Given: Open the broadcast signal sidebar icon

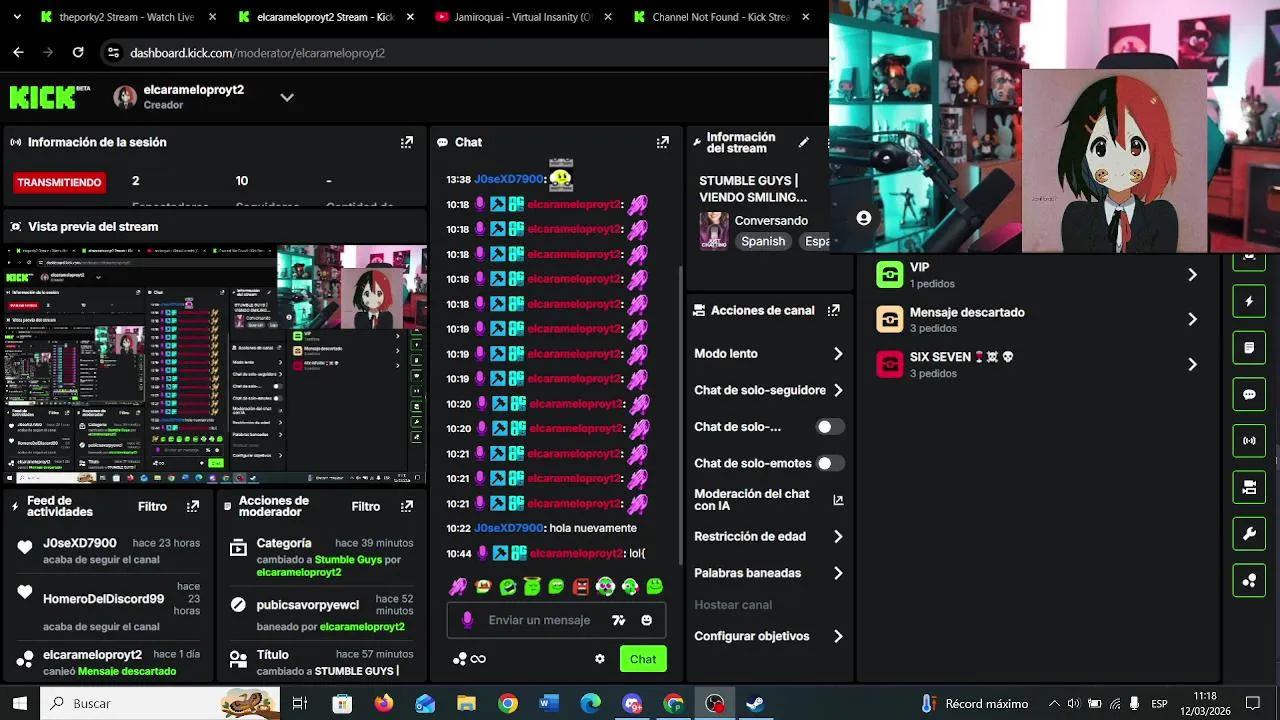Looking at the screenshot, I should point(1249,441).
